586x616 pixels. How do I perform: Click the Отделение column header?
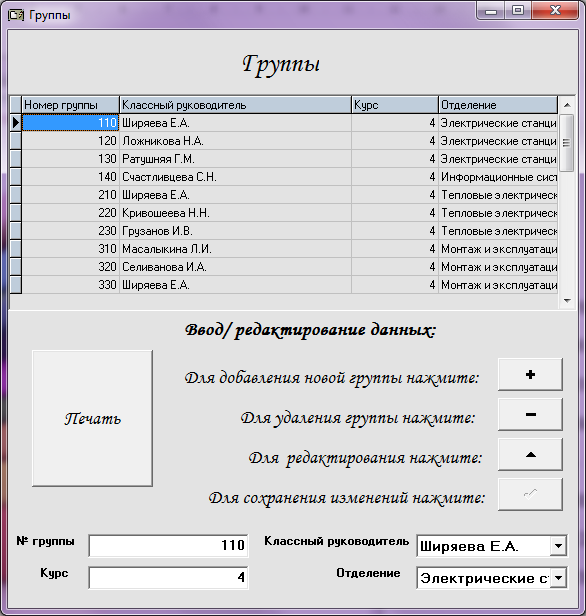tap(498, 105)
